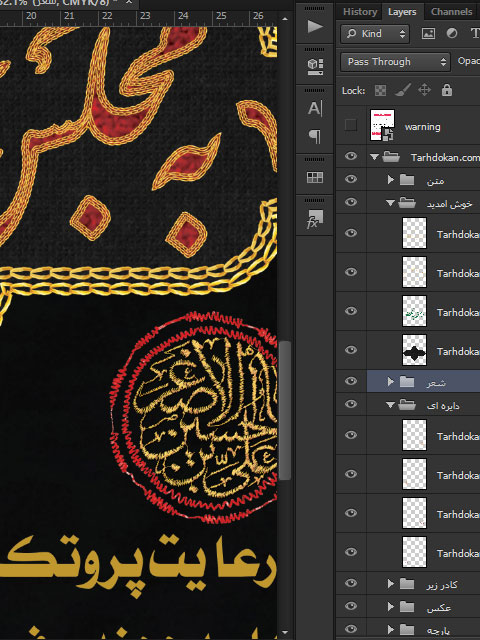Collapse the دایره ای group

(x=391, y=405)
